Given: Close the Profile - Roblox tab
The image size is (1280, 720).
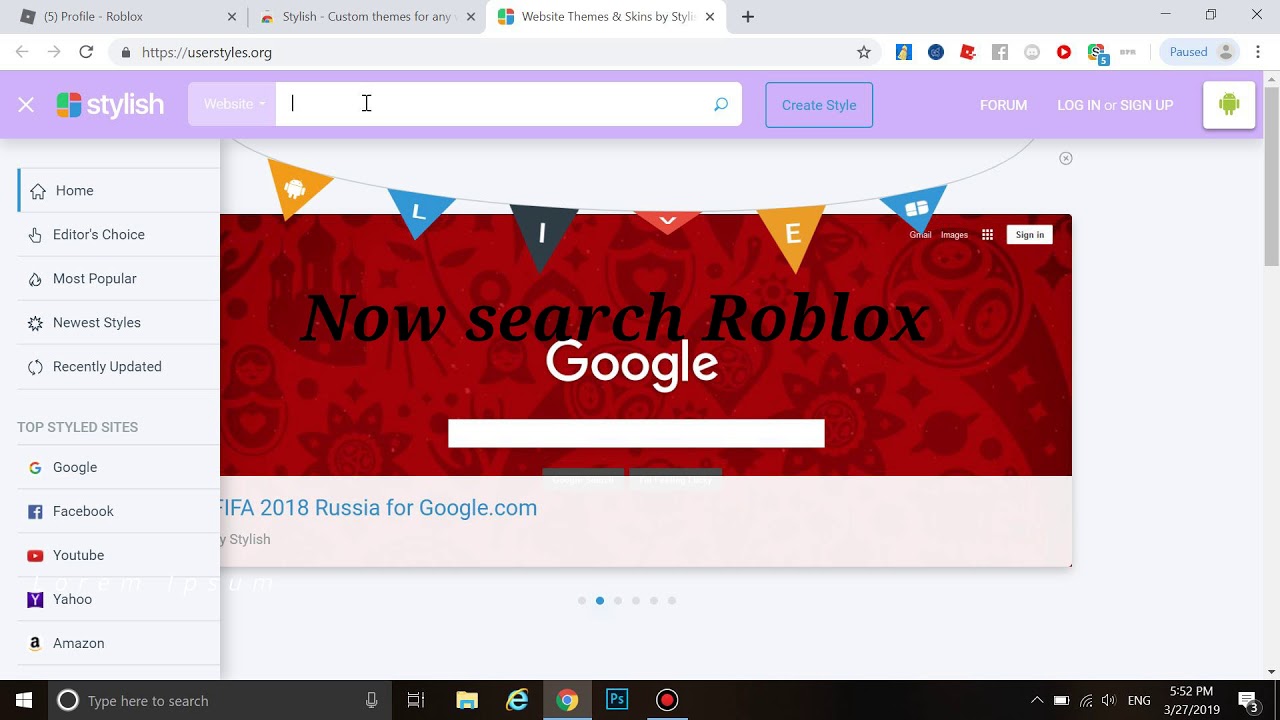Looking at the screenshot, I should [232, 17].
